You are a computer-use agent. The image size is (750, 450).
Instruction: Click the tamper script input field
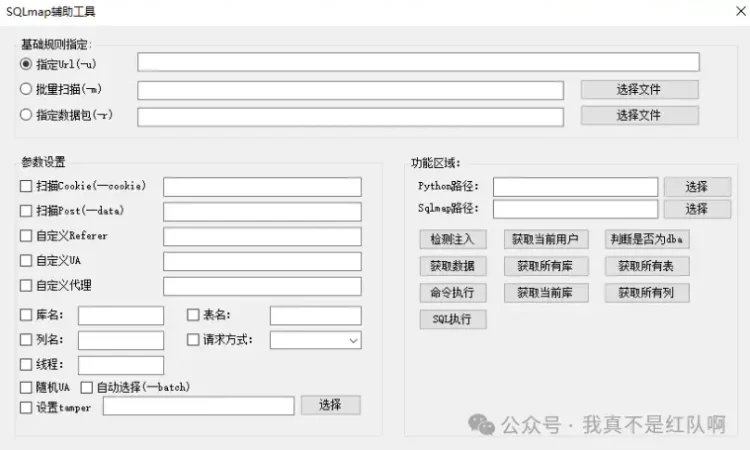(x=199, y=406)
